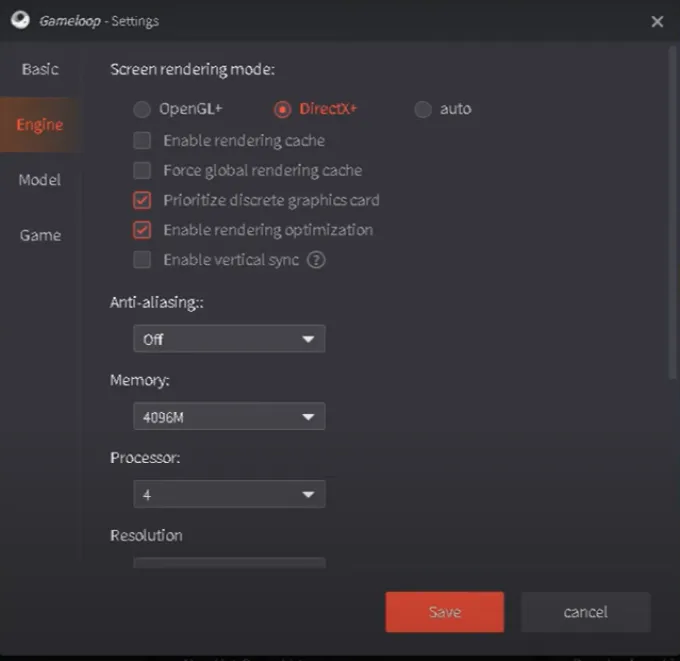Click the Gameloop - Settings title text
Viewport: 680px width, 661px height.
pyautogui.click(x=99, y=21)
